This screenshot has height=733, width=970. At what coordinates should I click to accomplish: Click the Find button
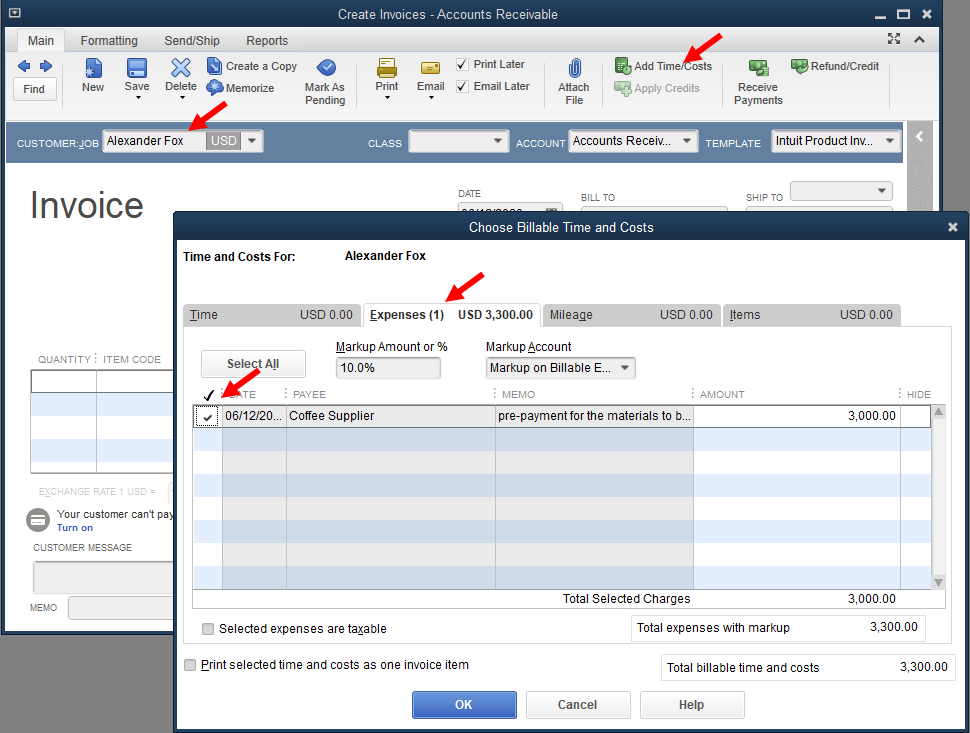tap(34, 89)
